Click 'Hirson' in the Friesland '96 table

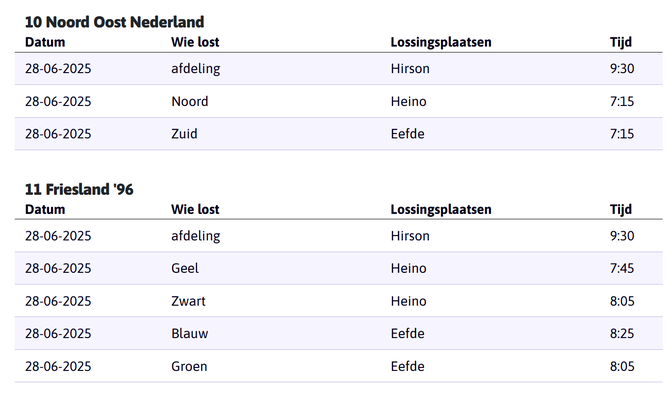tap(410, 236)
